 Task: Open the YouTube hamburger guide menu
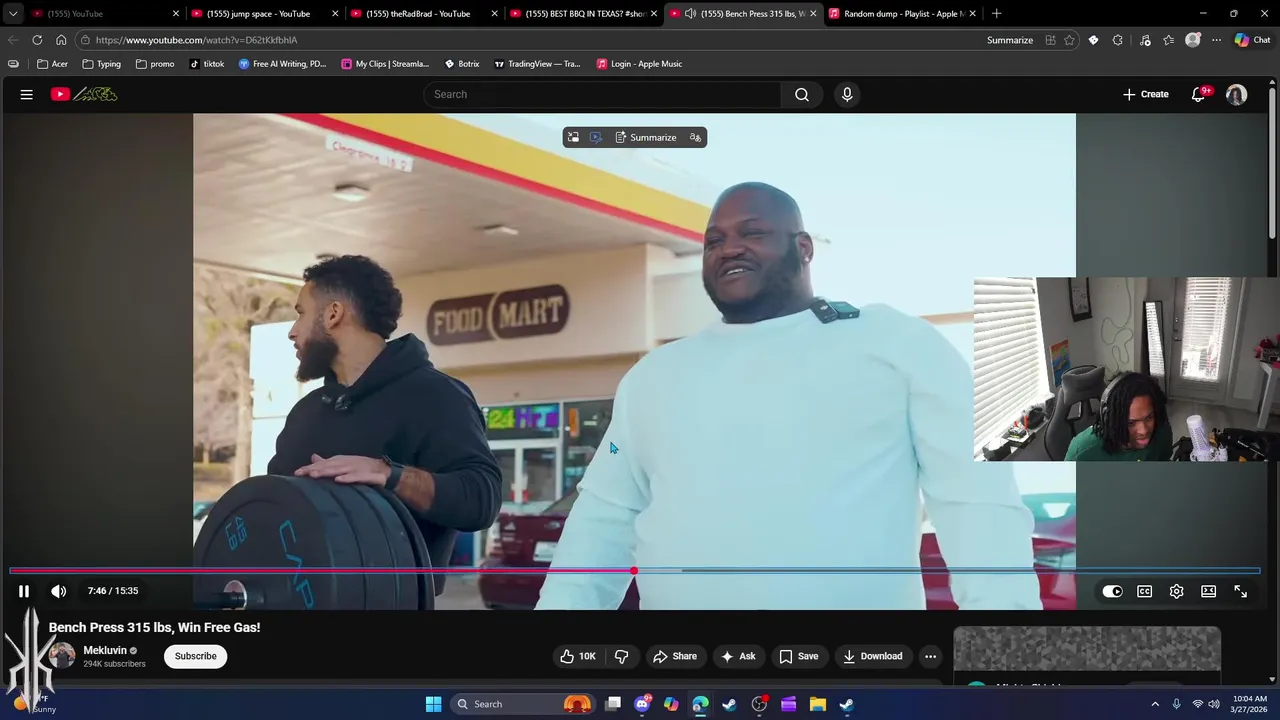click(x=27, y=94)
